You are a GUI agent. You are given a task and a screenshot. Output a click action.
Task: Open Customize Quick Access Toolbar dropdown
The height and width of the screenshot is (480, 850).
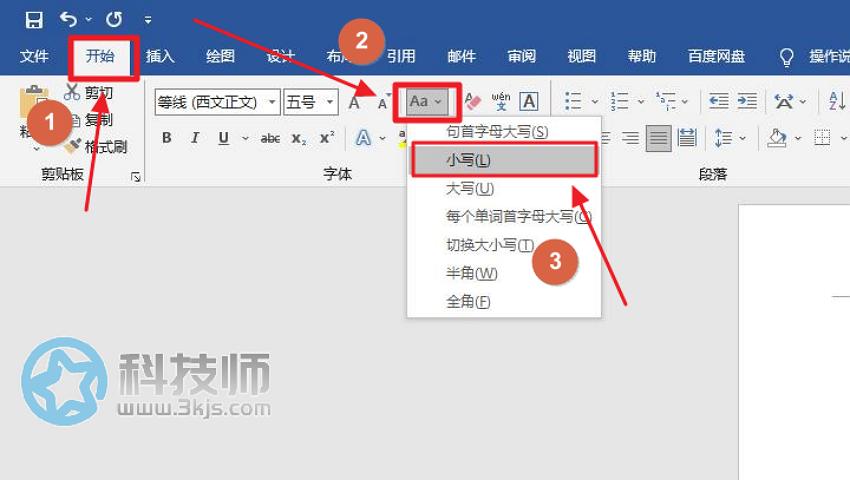(x=147, y=20)
